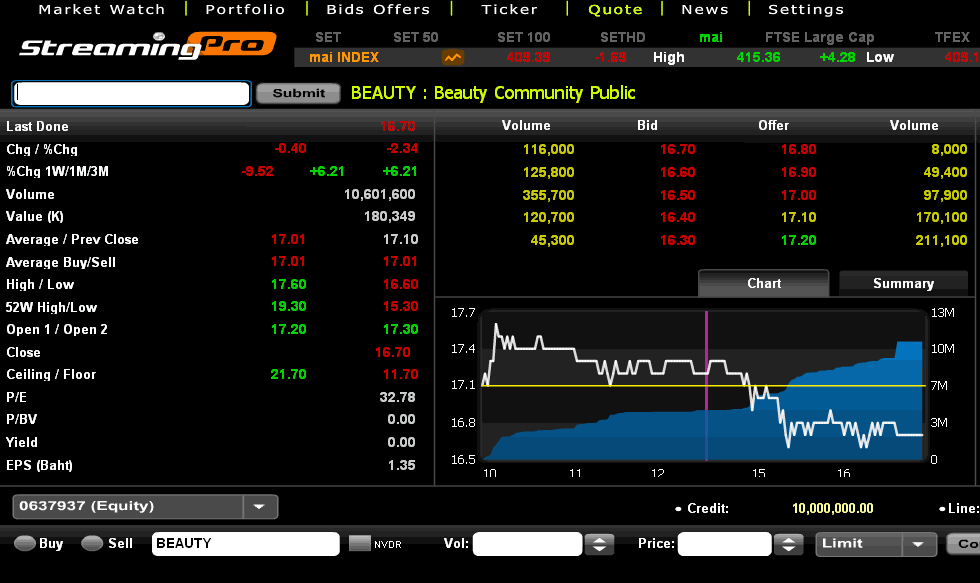Viewport: 980px width, 583px height.
Task: Click the Vol input field
Action: [528, 544]
